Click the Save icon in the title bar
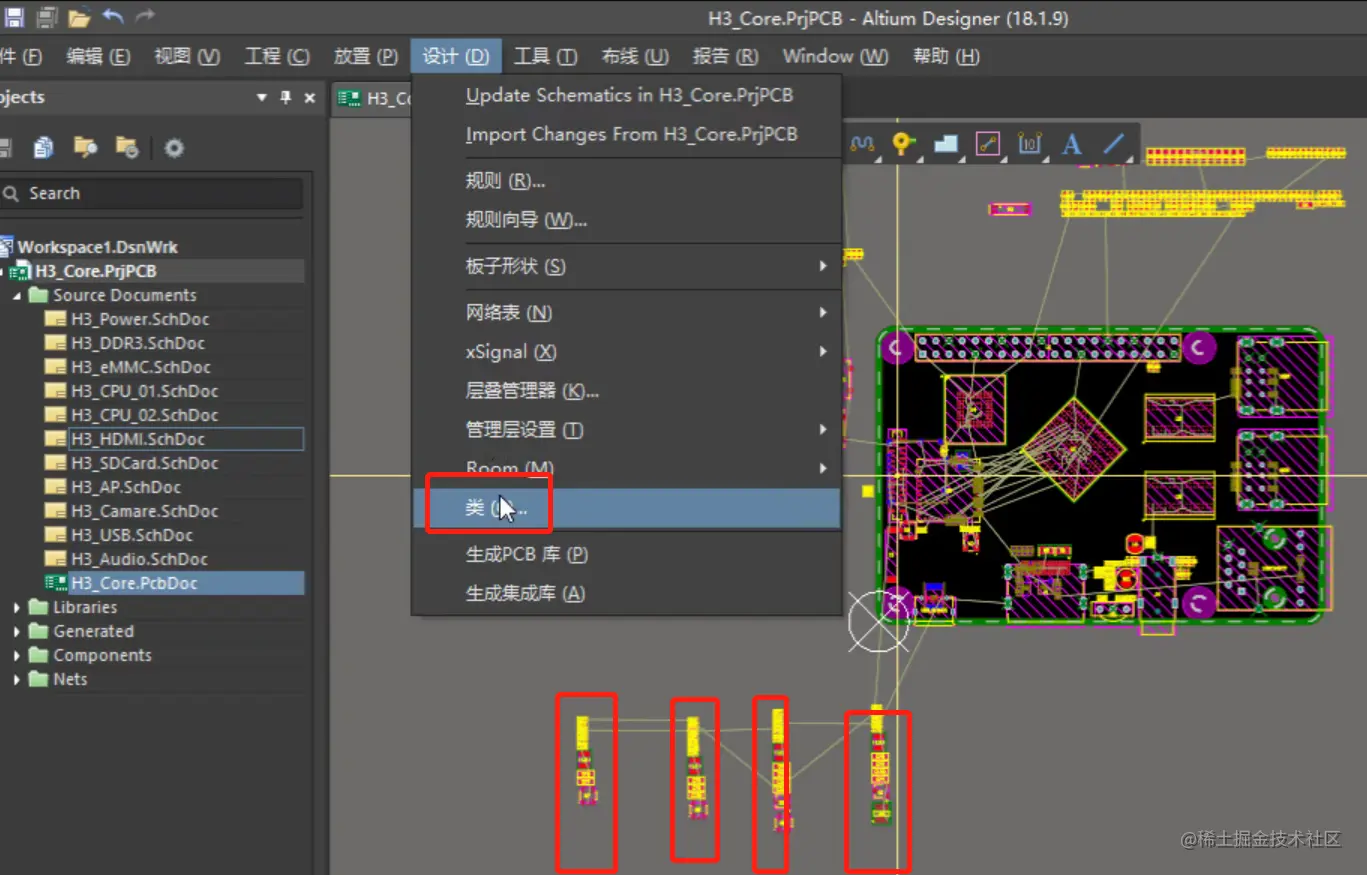 (x=14, y=16)
